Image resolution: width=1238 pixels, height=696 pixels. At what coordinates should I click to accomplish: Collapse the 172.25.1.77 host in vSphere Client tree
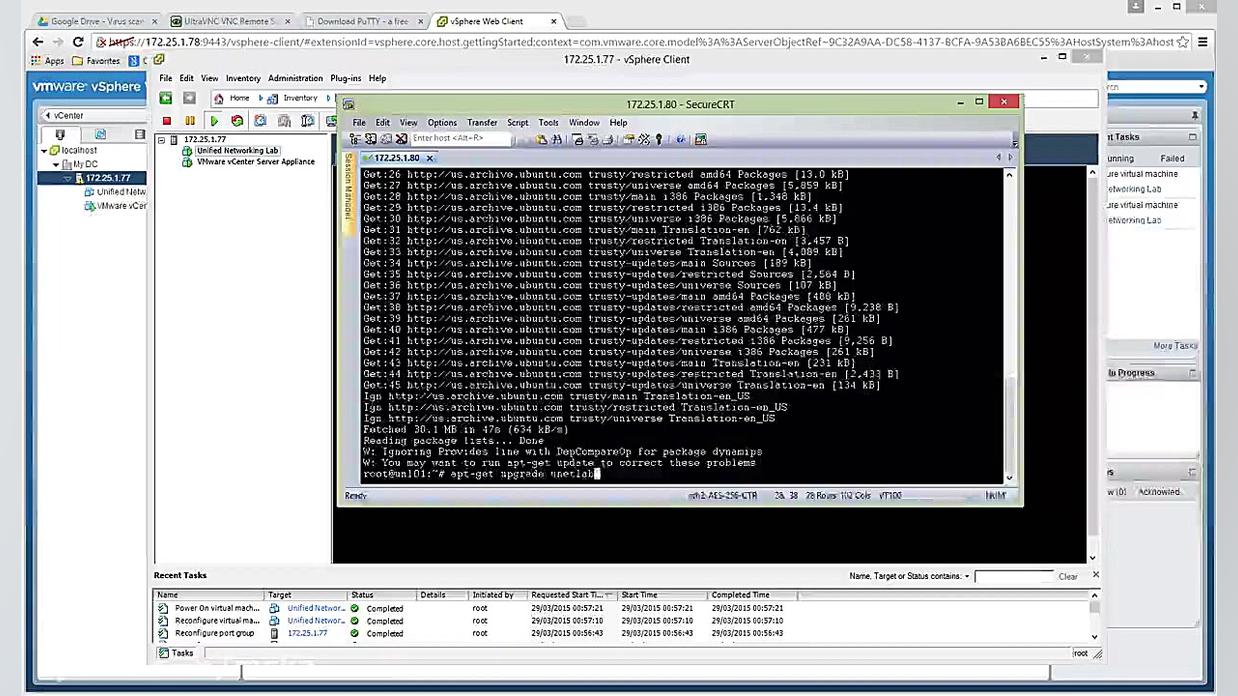(162, 140)
